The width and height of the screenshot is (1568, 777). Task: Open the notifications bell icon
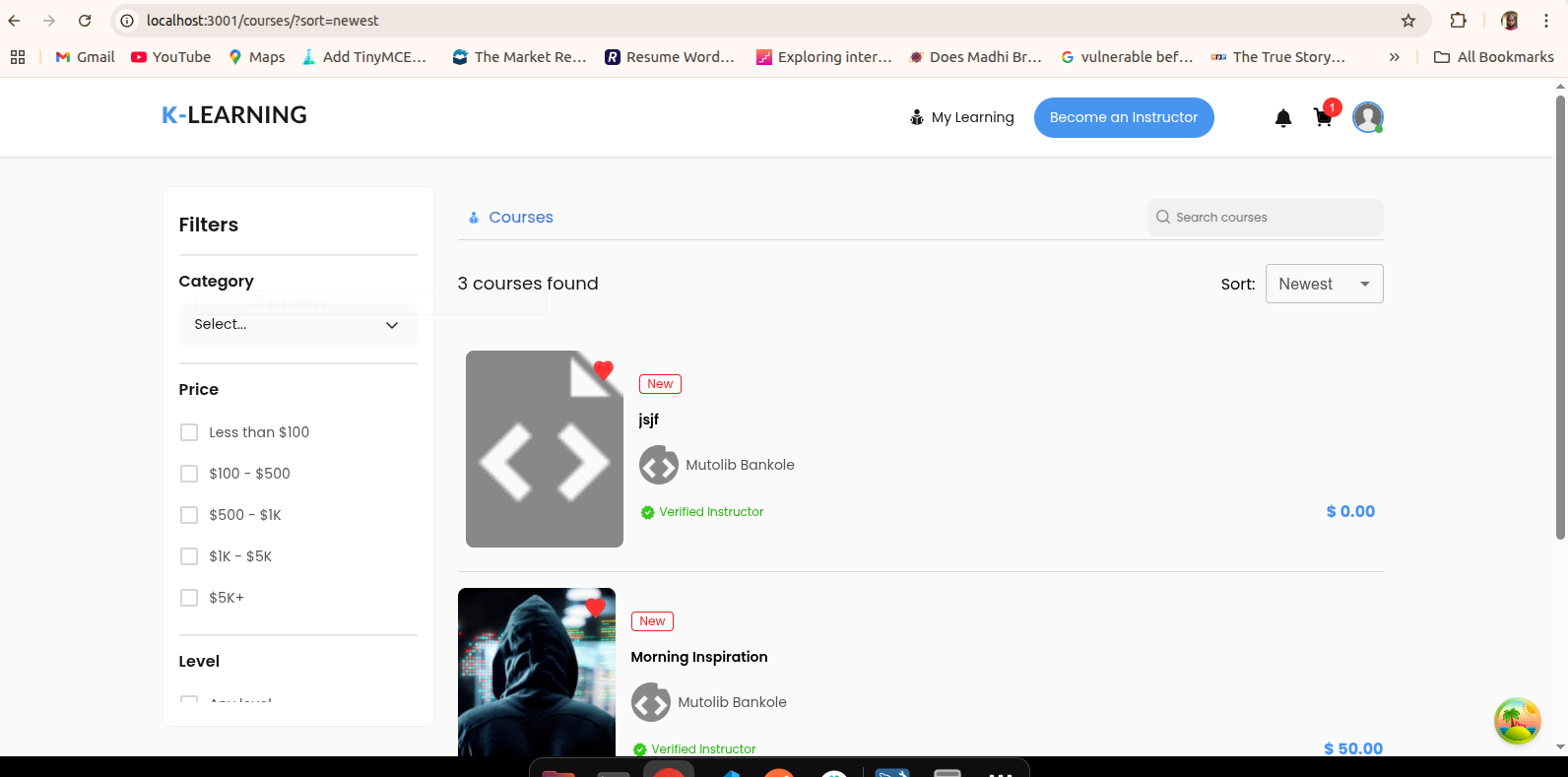[1282, 118]
